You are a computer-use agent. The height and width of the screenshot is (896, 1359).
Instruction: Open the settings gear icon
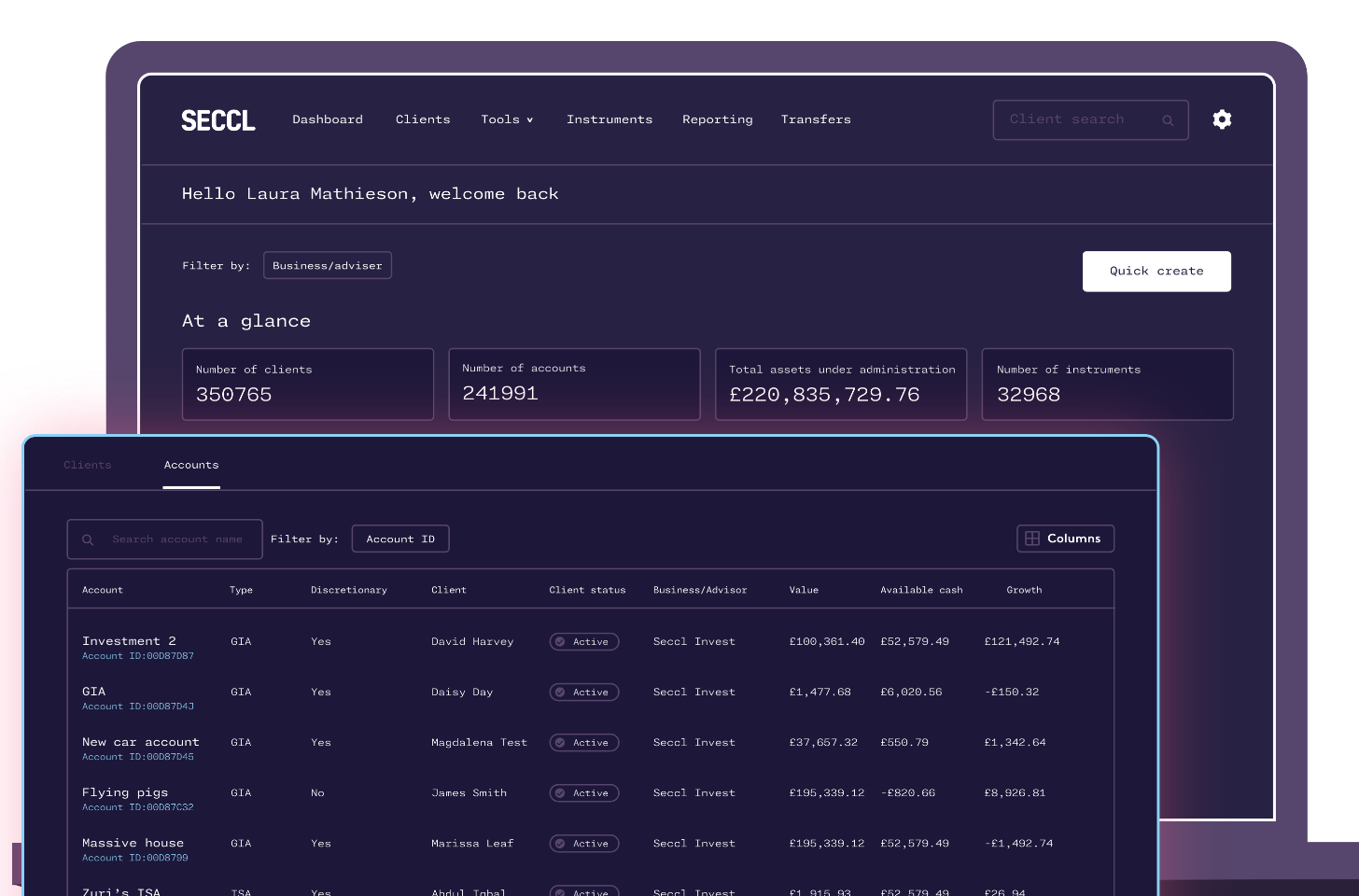point(1222,119)
